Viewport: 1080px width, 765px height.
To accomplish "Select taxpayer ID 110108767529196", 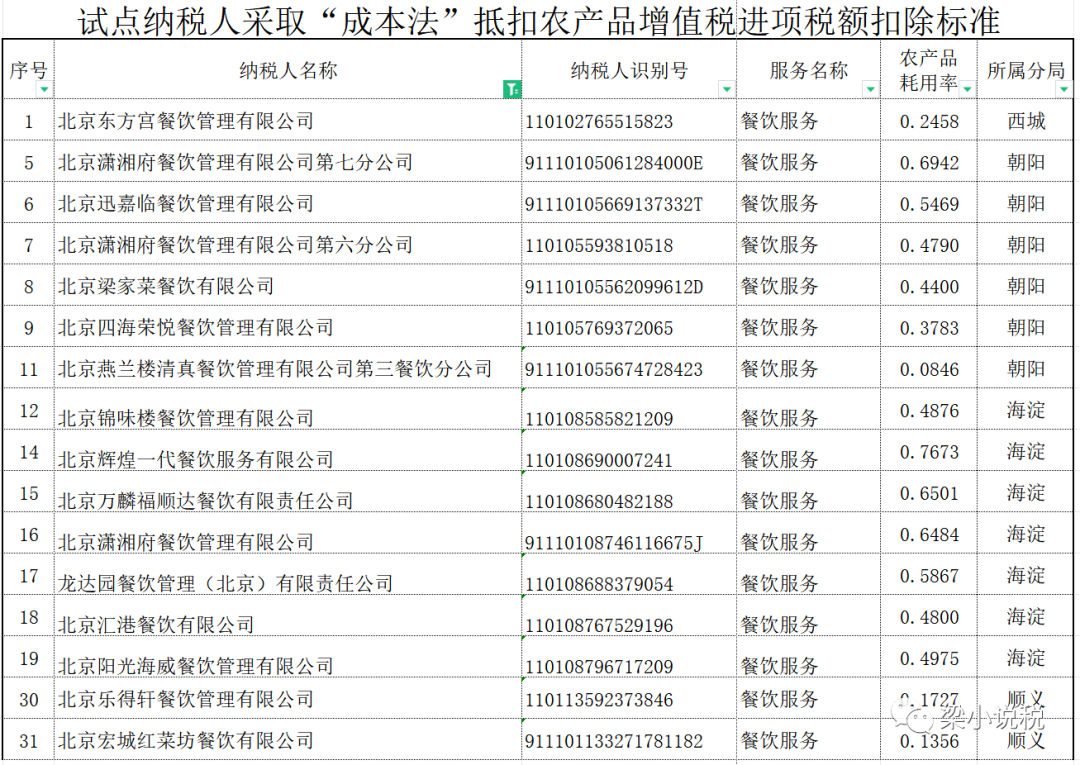I will [x=629, y=617].
